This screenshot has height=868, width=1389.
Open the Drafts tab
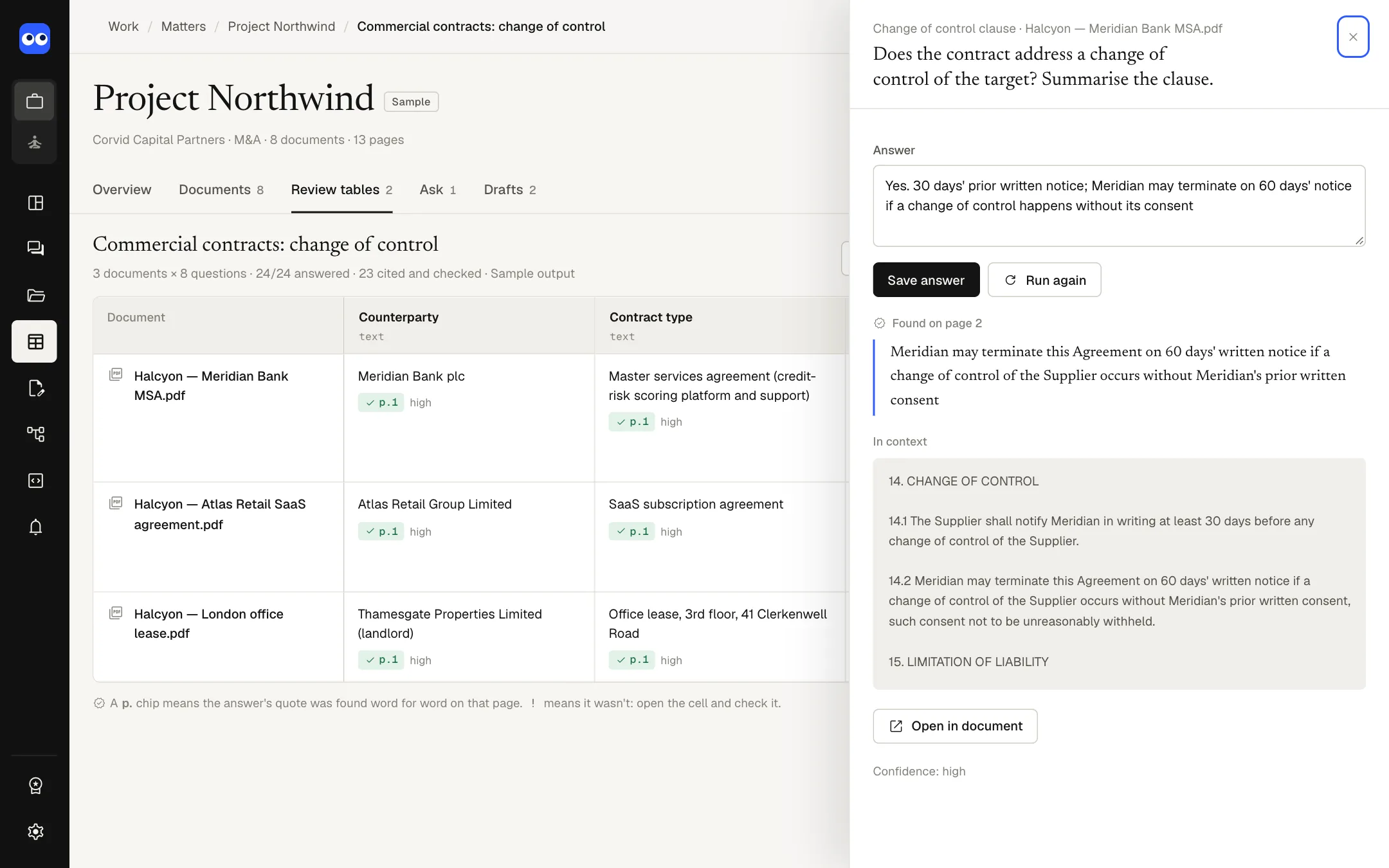510,190
